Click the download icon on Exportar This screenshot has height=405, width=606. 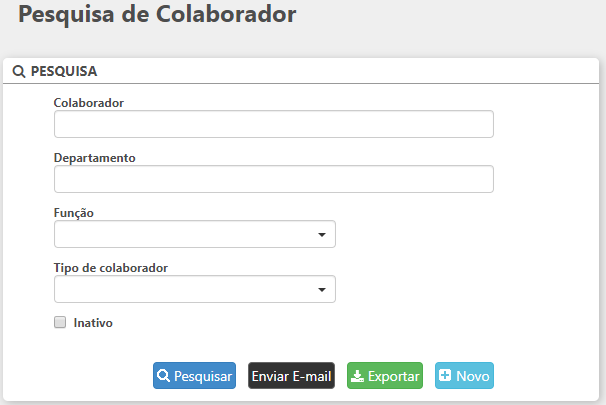pos(357,376)
